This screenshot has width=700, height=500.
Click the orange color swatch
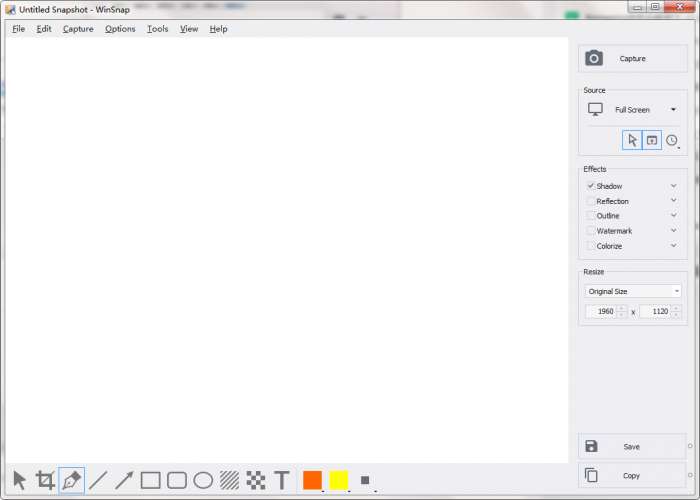coord(312,480)
